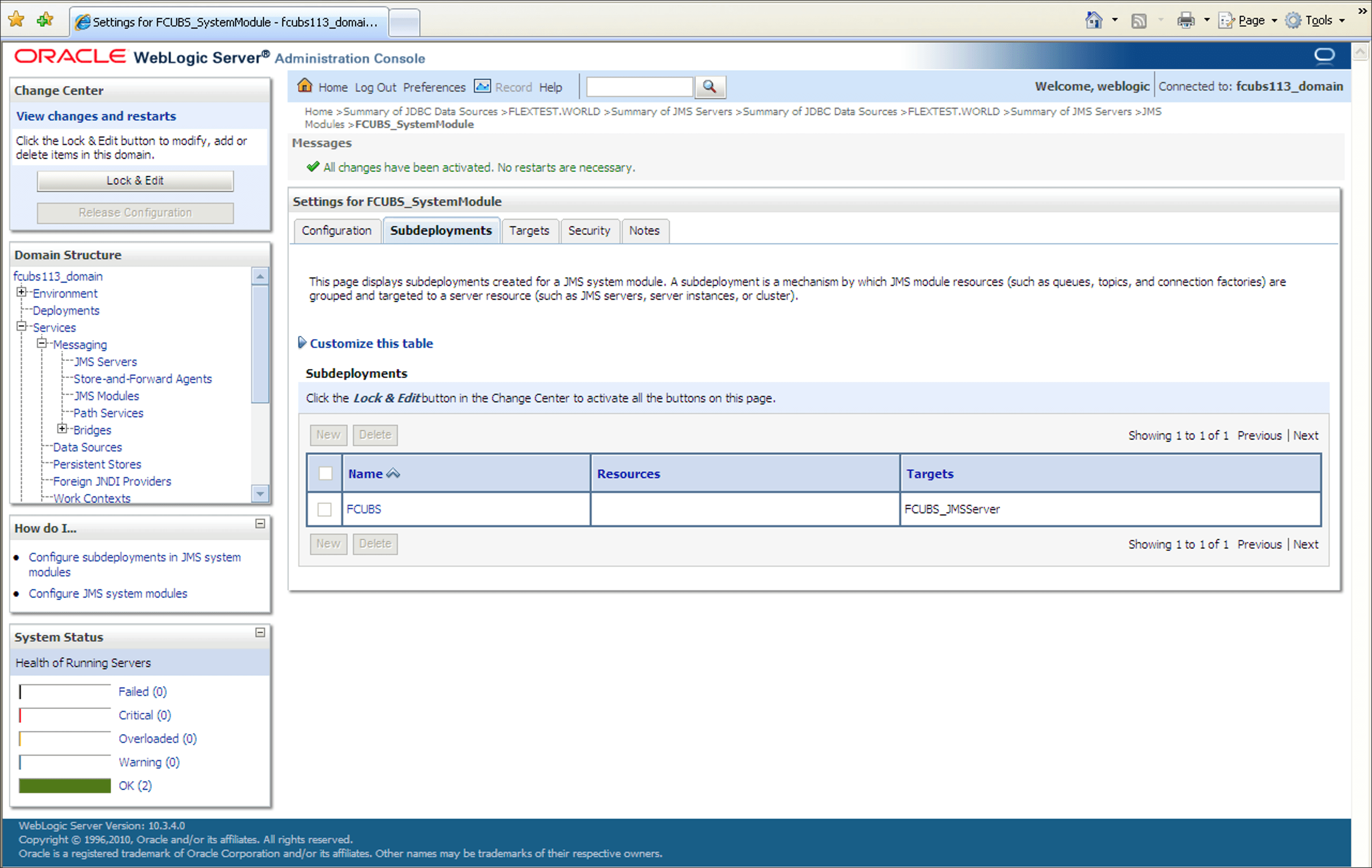
Task: Click the magnifier search icon button
Action: click(x=710, y=87)
